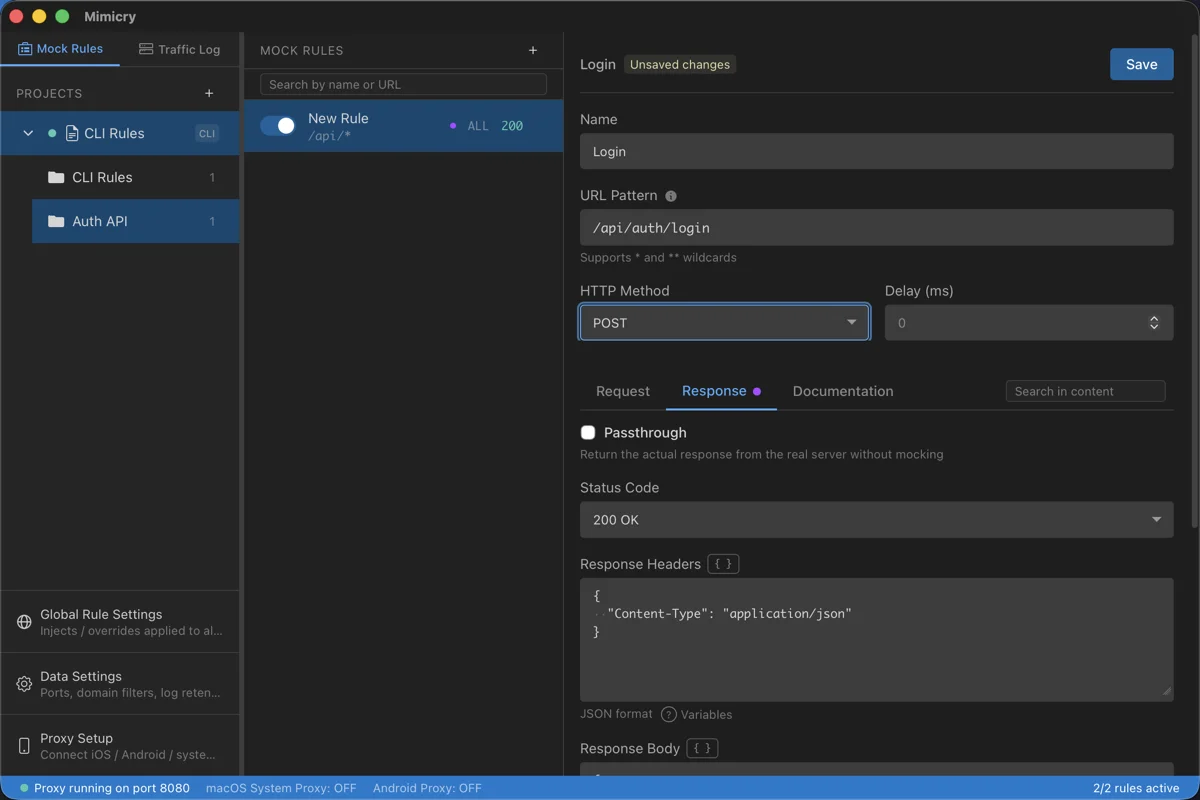
Task: Click the Global Rule Settings globe icon
Action: (24, 622)
